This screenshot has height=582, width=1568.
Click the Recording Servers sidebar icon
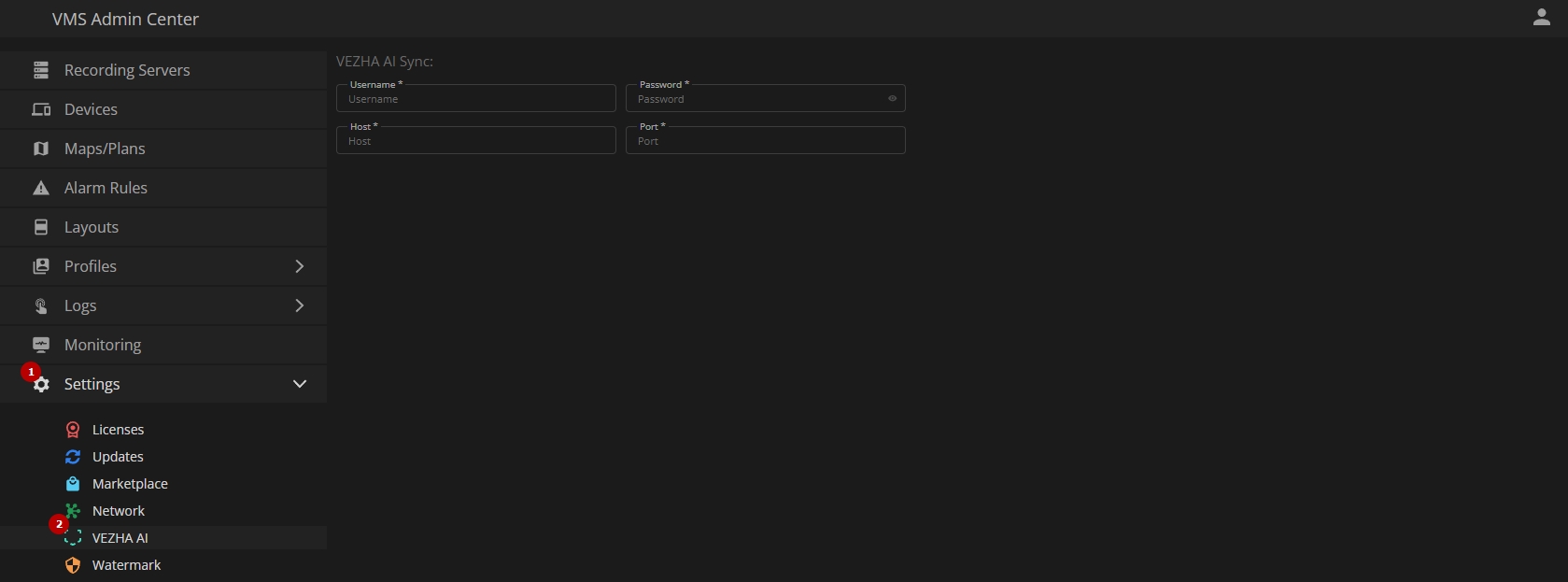coord(41,70)
